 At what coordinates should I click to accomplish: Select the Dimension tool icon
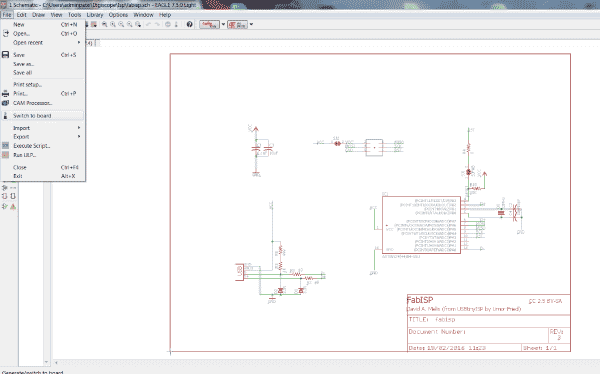click(x=13, y=188)
